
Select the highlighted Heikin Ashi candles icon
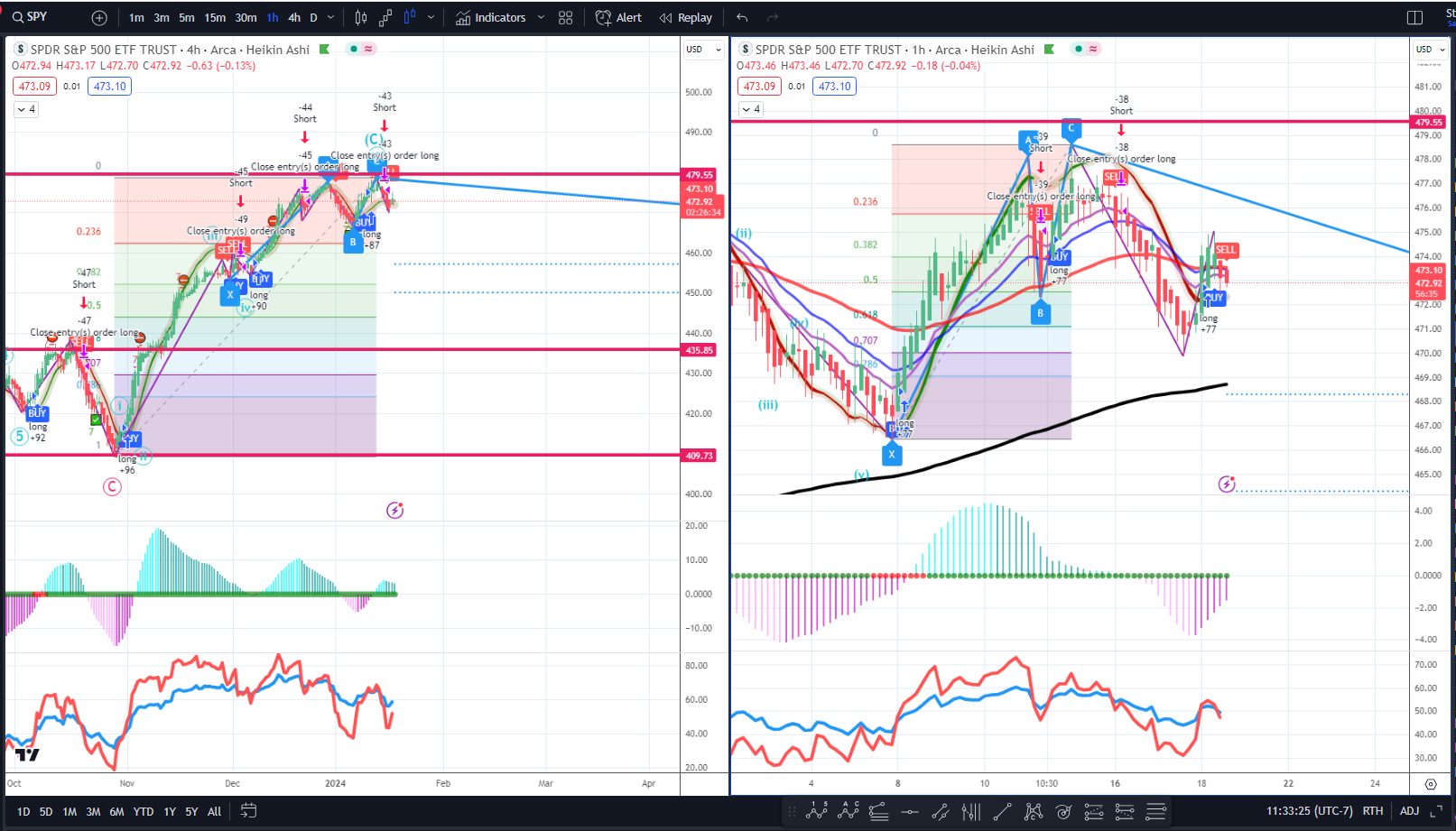pyautogui.click(x=410, y=17)
